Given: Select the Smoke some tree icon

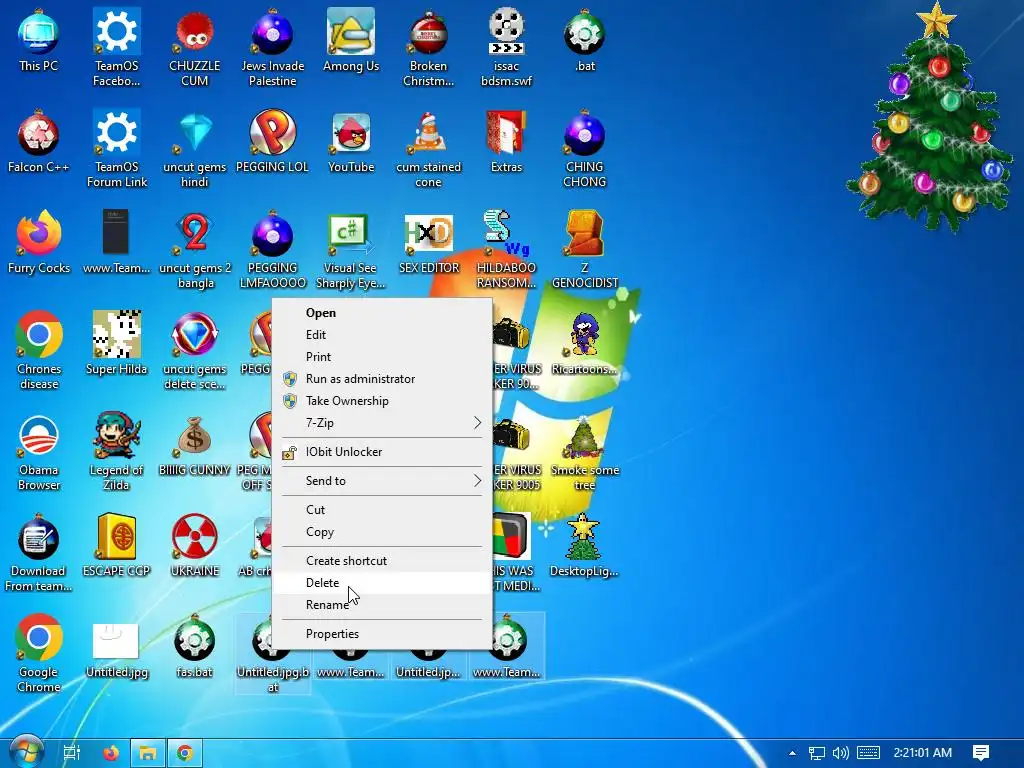Looking at the screenshot, I should coord(584,452).
